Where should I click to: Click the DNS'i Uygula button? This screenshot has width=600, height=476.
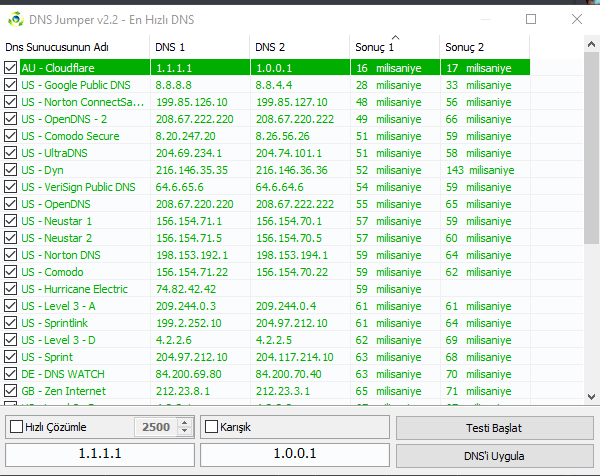coord(494,456)
